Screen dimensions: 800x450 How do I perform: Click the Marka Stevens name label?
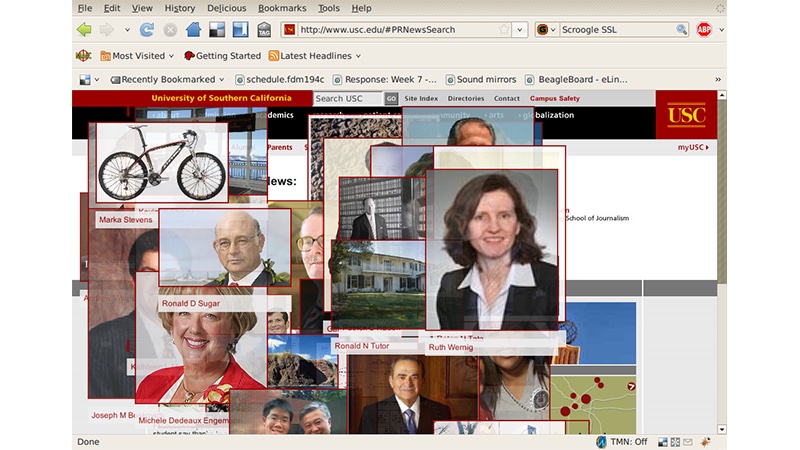coord(126,219)
